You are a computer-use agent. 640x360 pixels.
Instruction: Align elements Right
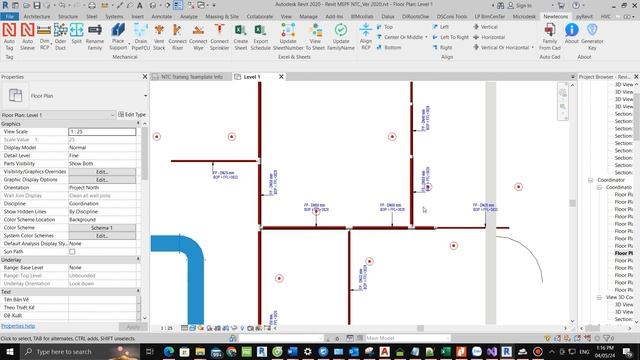pos(442,47)
